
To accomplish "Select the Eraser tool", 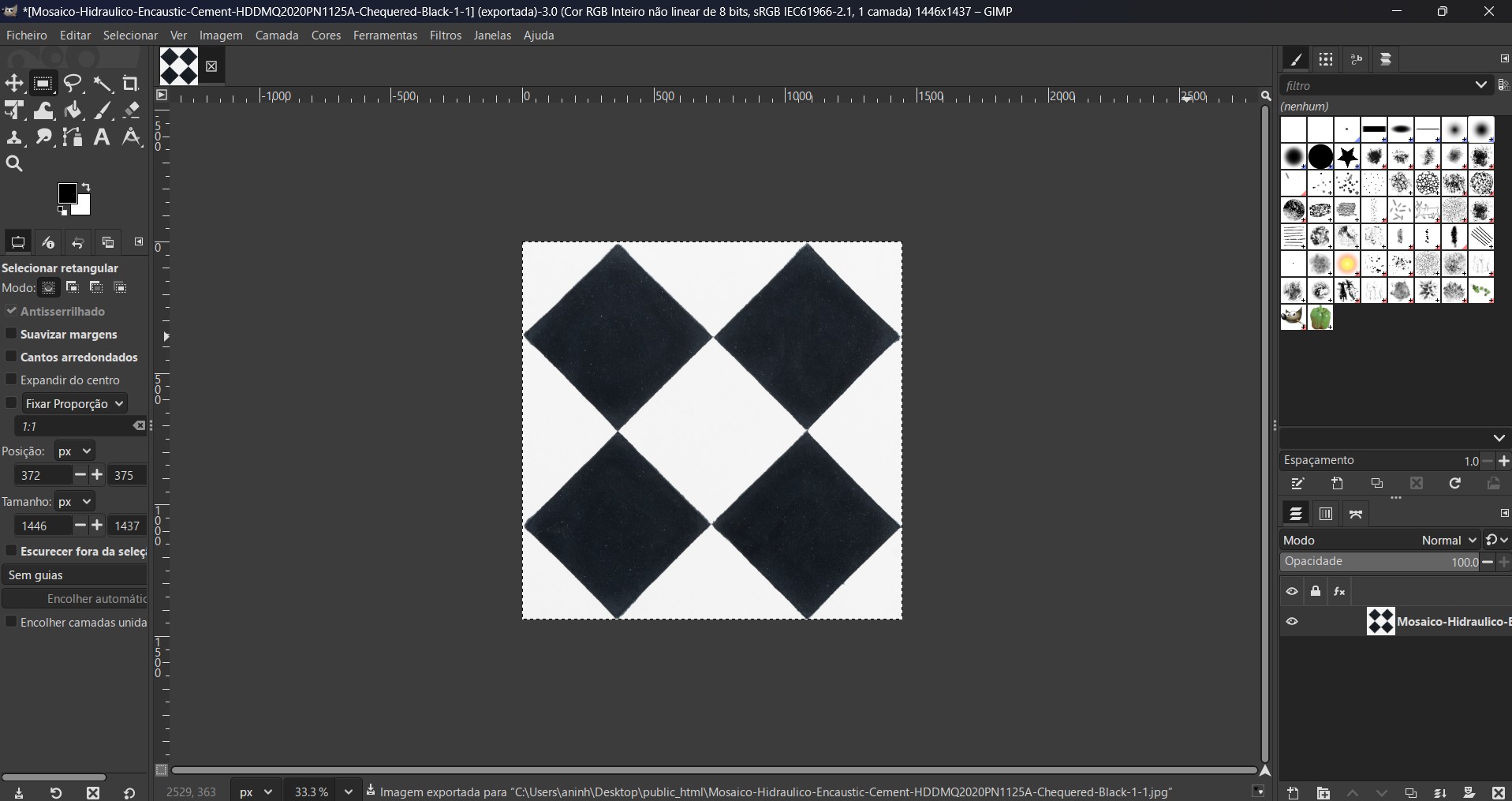I will (x=132, y=110).
